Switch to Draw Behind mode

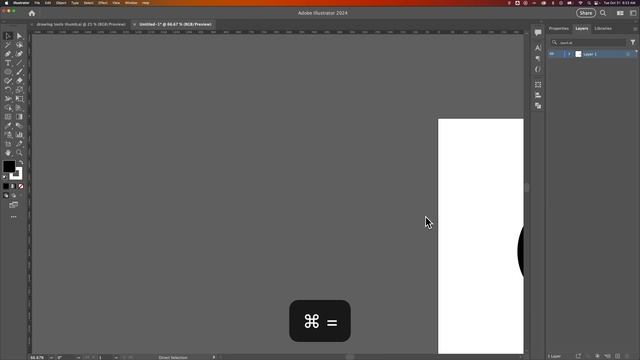click(x=13, y=196)
